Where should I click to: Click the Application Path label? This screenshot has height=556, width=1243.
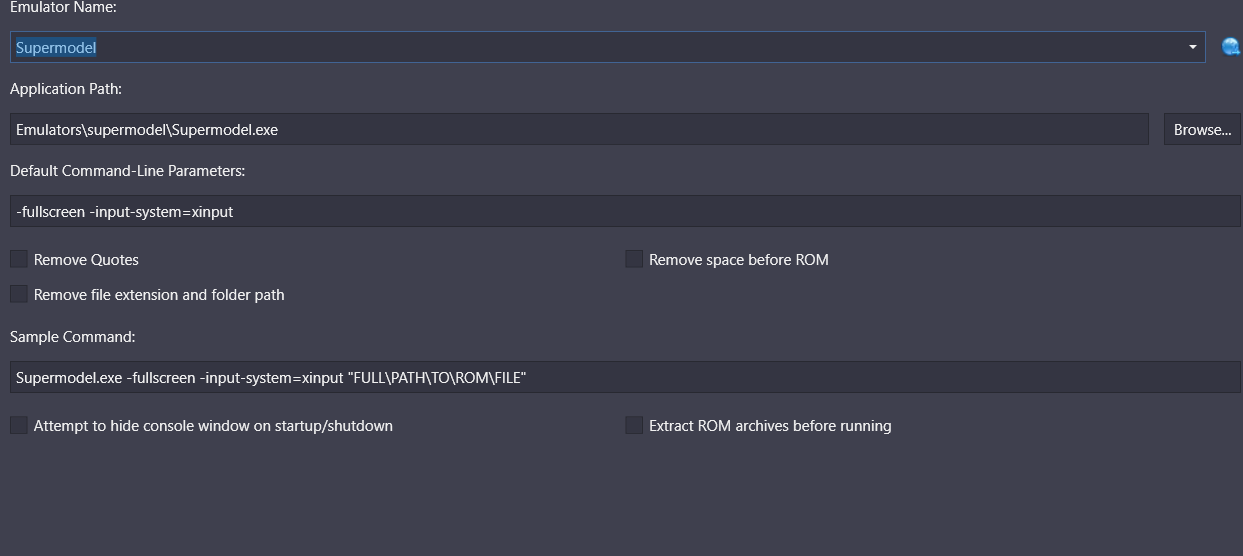[x=66, y=89]
